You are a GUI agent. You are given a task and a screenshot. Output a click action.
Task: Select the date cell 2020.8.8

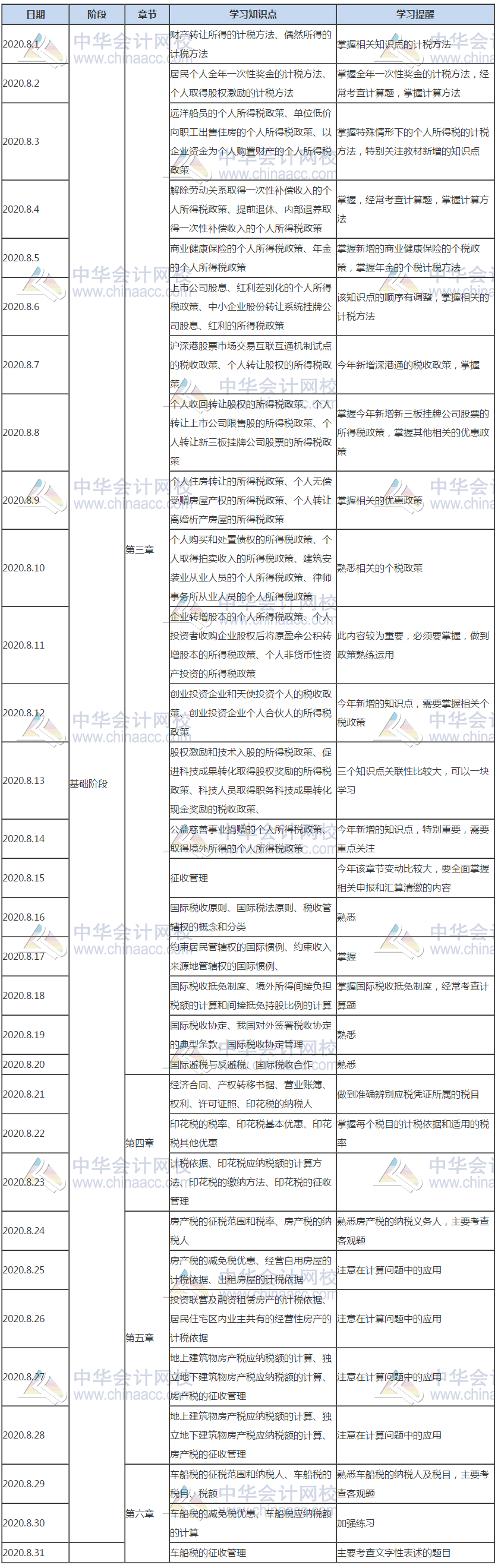pos(34,433)
